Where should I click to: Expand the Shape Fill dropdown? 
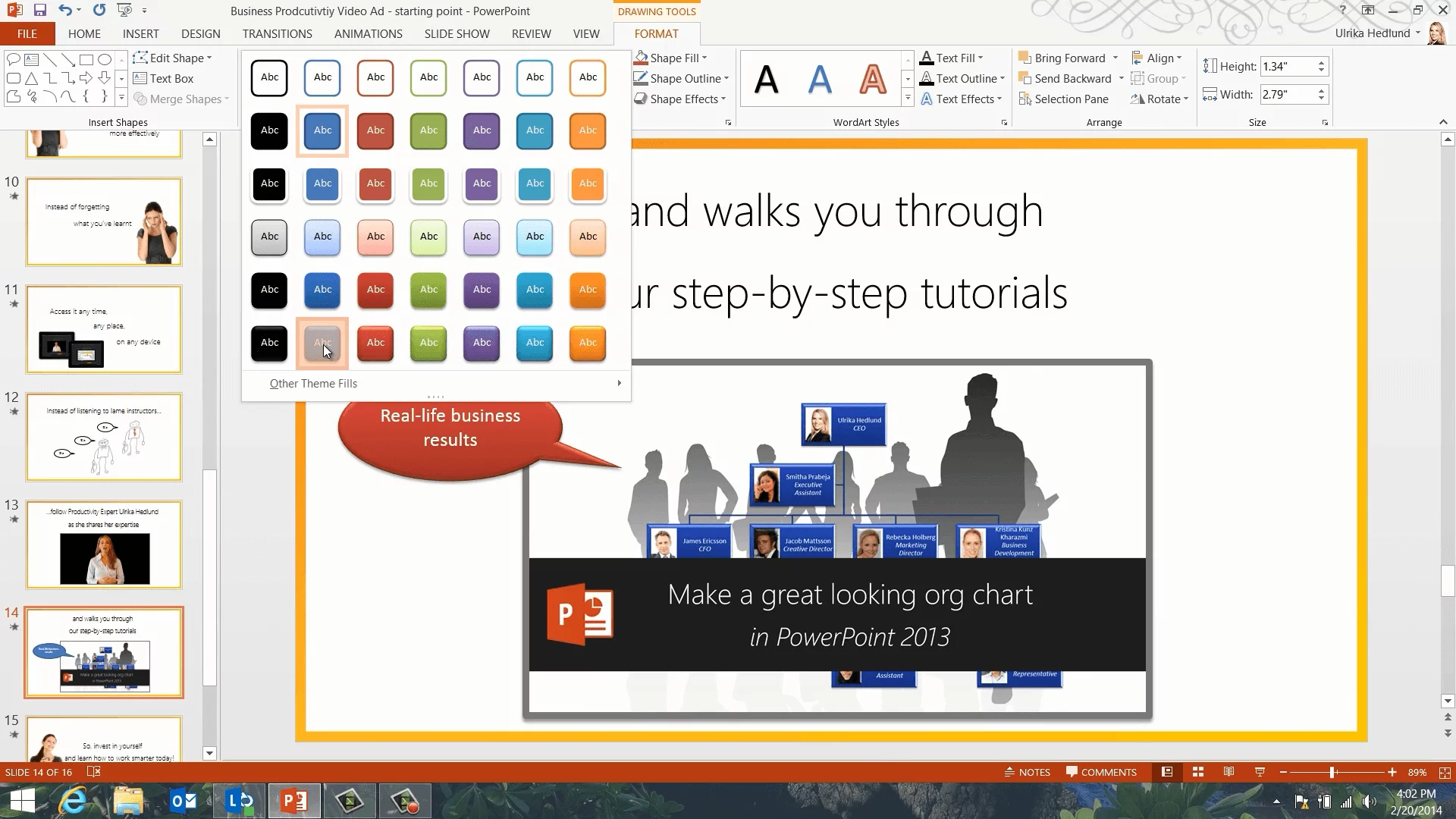(x=704, y=58)
